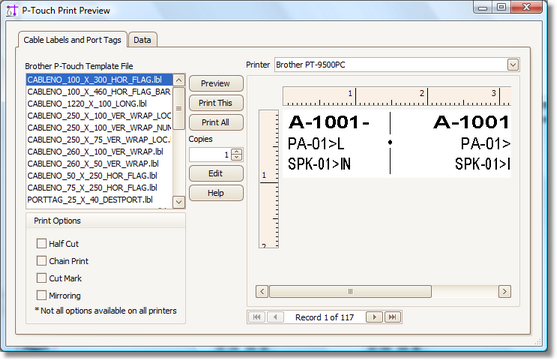Select CABLENO_250_X_100_VER_WRAP_LOC template
The image size is (557, 361).
point(99,116)
